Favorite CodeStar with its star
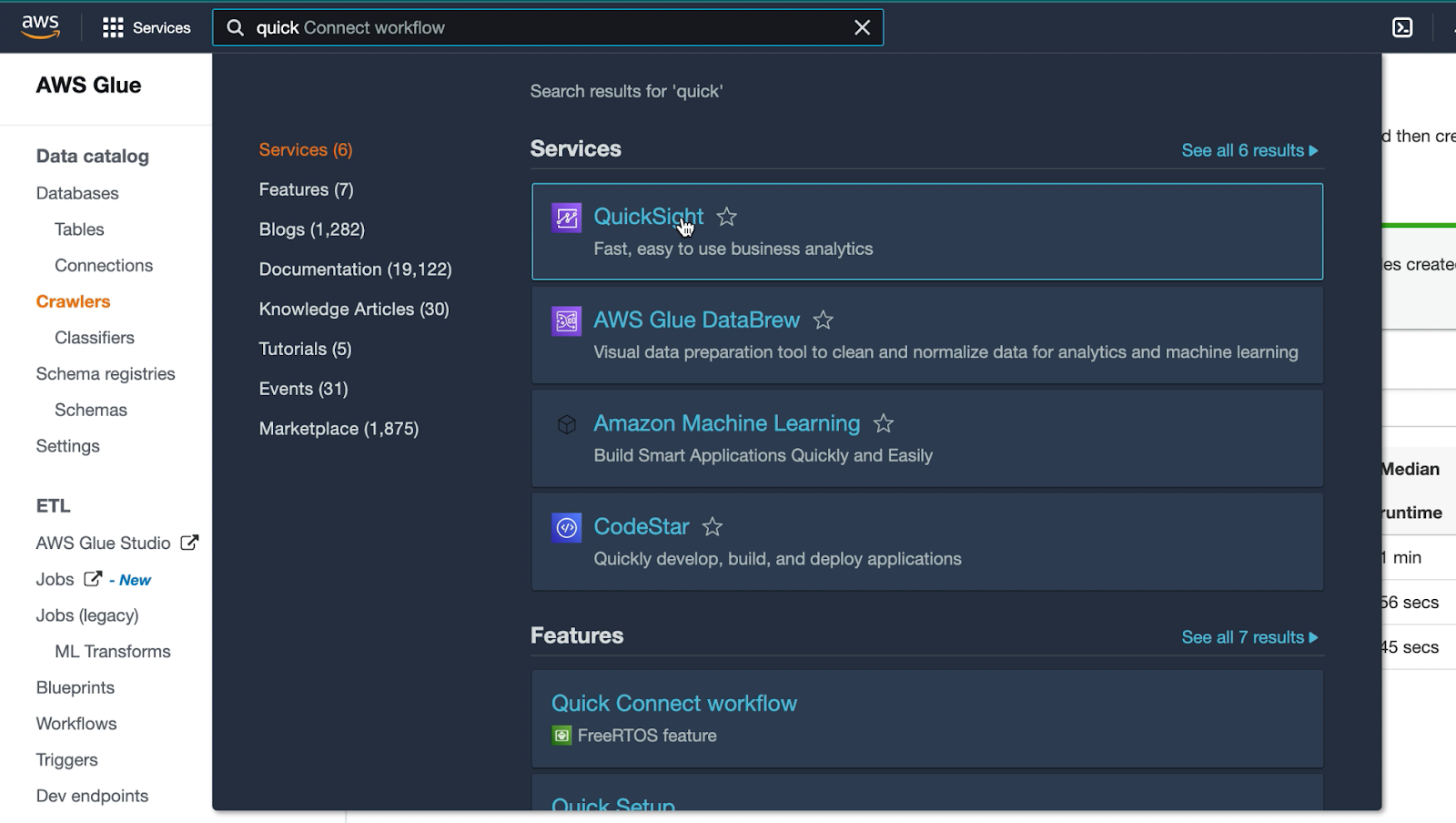1456x823 pixels. pos(713,527)
